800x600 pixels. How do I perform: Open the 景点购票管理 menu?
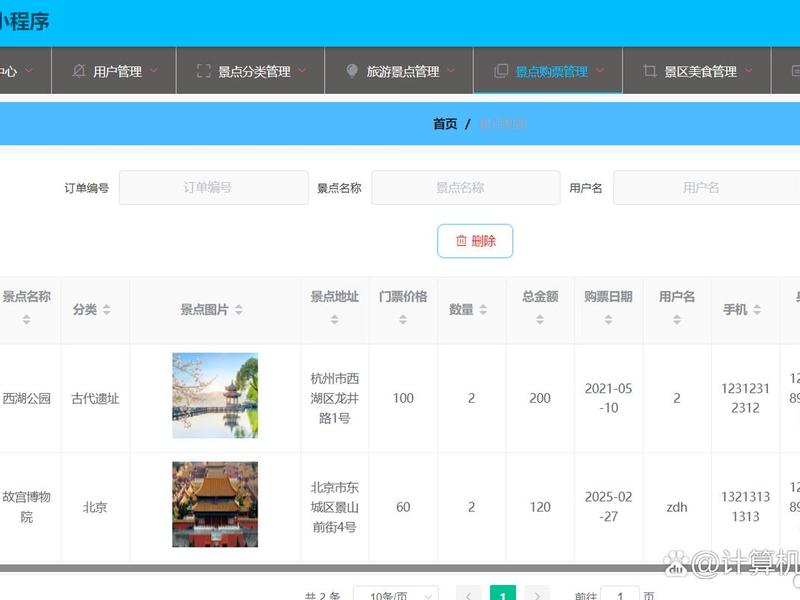pos(548,71)
